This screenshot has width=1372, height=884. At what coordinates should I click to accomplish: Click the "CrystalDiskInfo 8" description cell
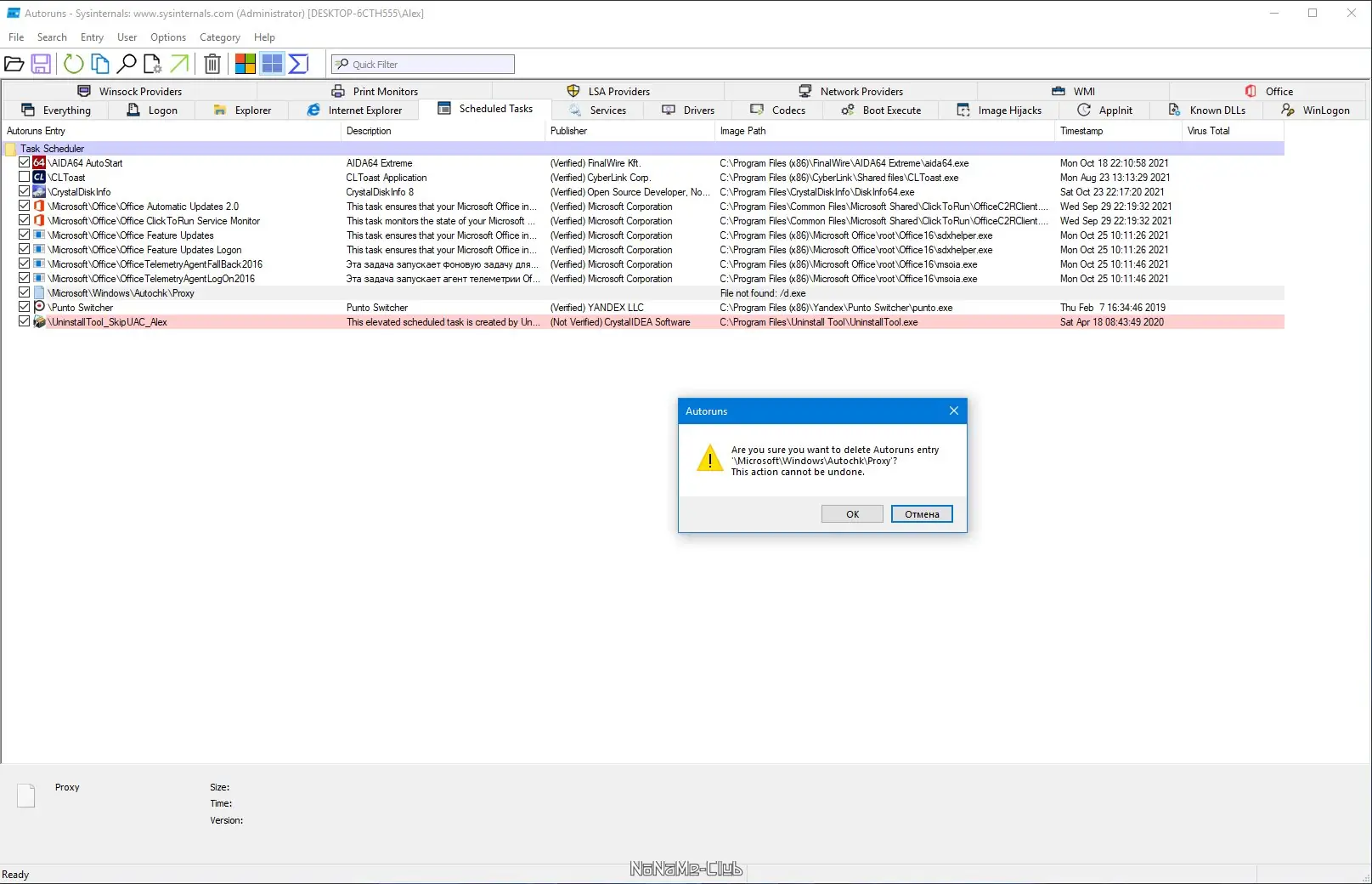[380, 192]
